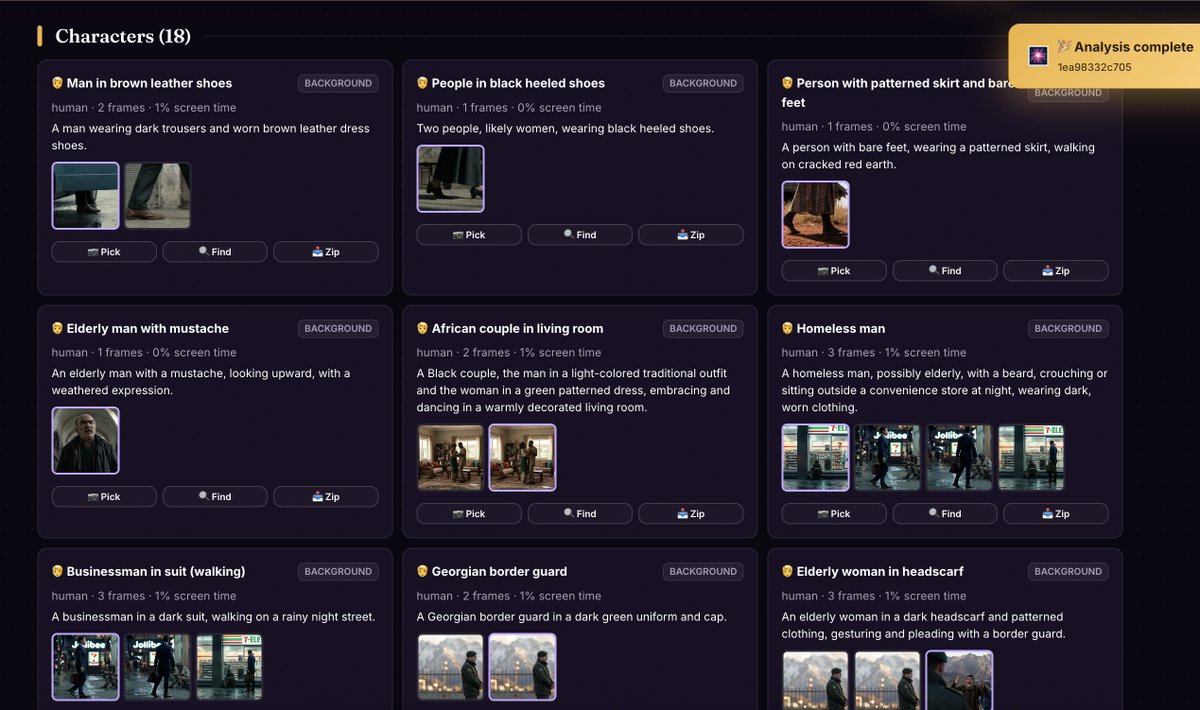
Task: Click Find for People in black heeled shoes
Action: (580, 235)
